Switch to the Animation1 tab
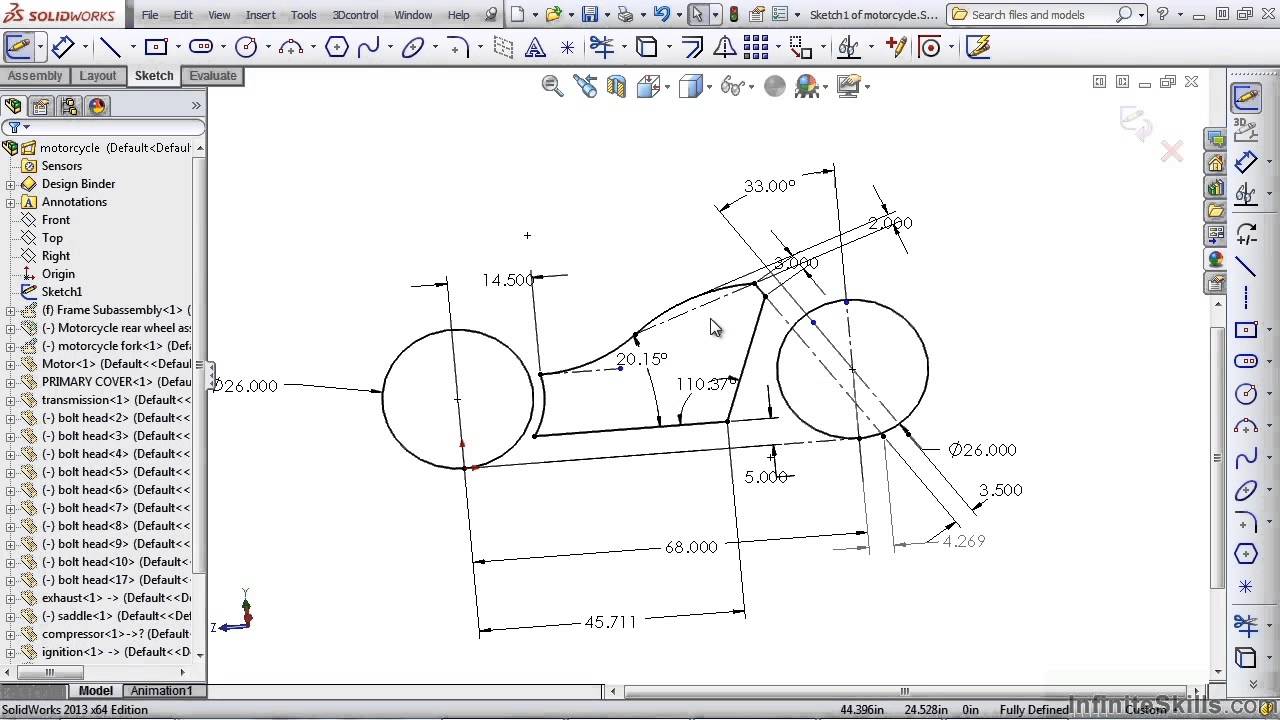Screen dimensions: 1280x720 162,690
